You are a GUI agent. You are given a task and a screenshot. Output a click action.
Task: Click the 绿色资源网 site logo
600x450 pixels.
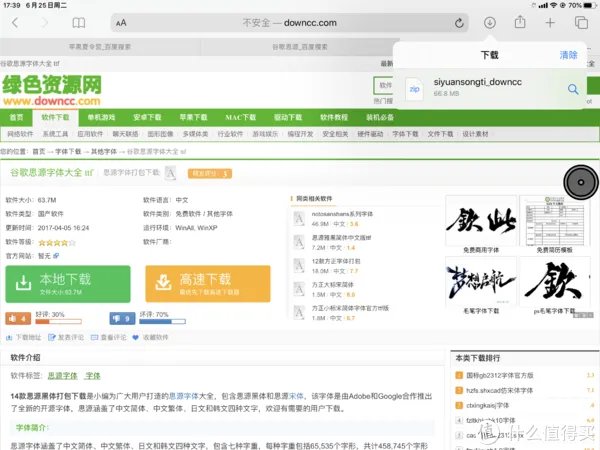point(52,90)
